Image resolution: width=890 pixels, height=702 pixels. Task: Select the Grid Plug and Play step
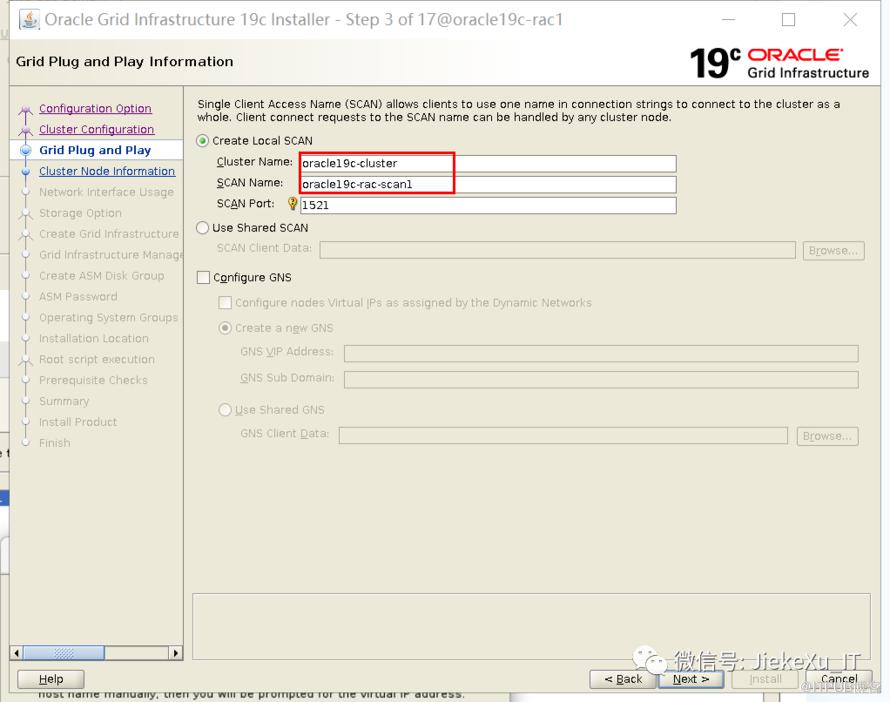coord(95,151)
